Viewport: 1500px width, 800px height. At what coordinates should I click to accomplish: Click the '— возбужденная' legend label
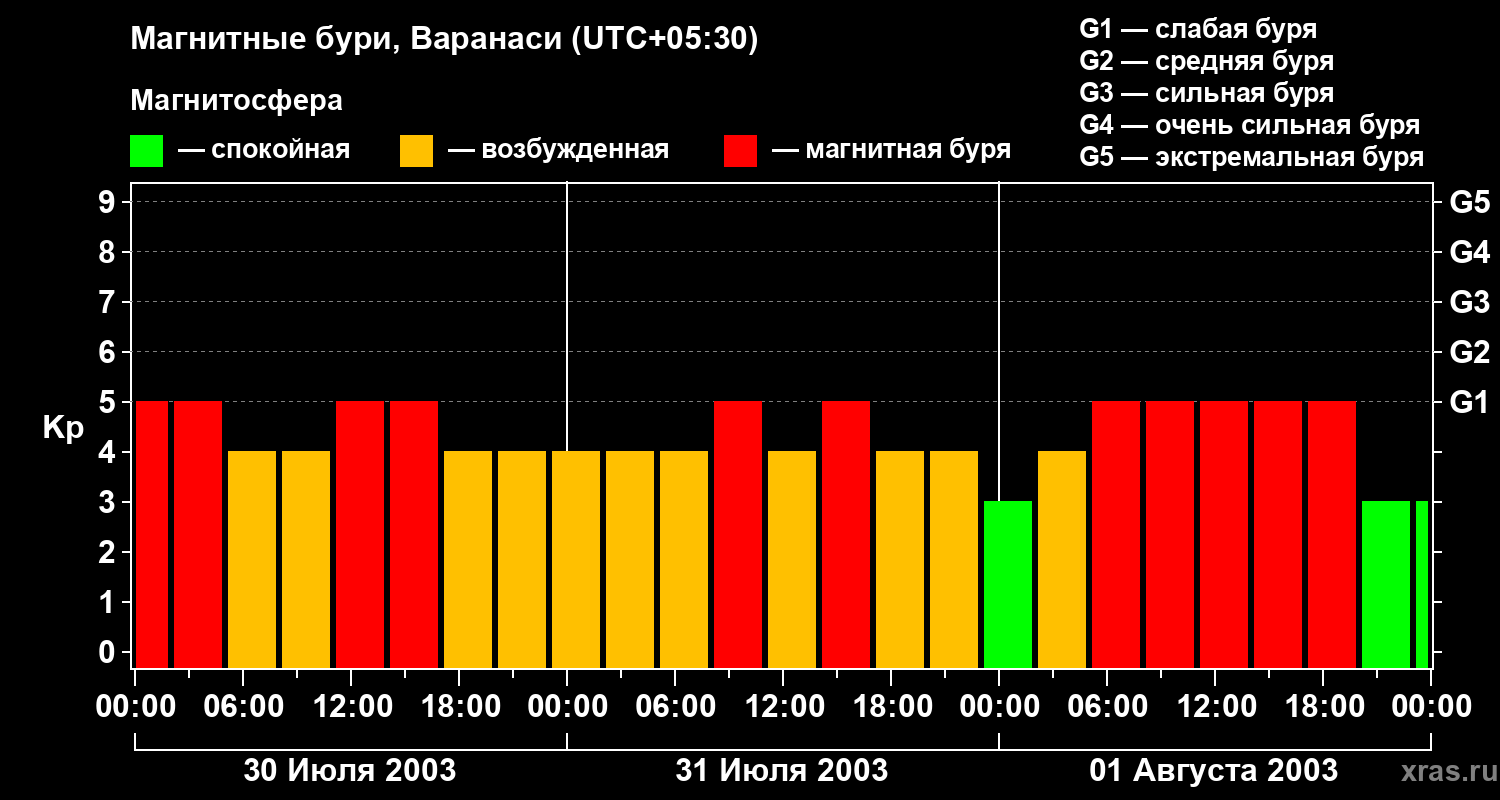[x=558, y=150]
